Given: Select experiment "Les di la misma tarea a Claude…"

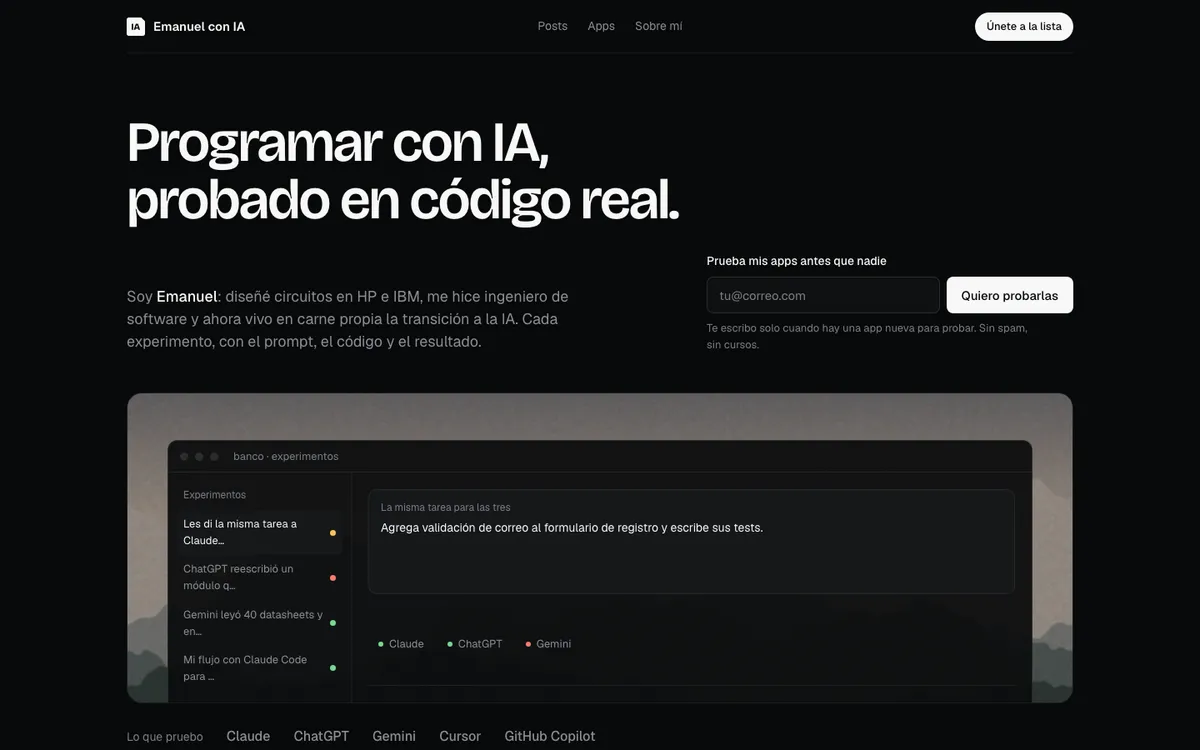Looking at the screenshot, I should coord(260,532).
